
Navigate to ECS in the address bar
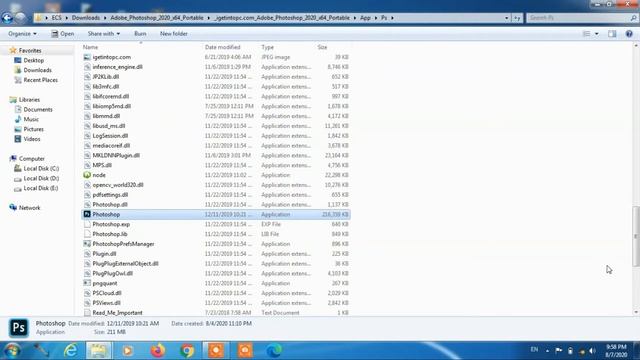click(56, 18)
